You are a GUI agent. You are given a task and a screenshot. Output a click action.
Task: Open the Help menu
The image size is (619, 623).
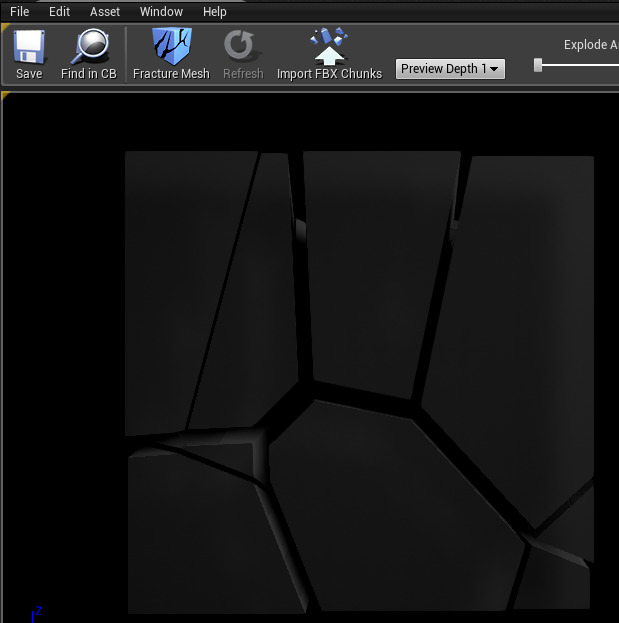215,12
